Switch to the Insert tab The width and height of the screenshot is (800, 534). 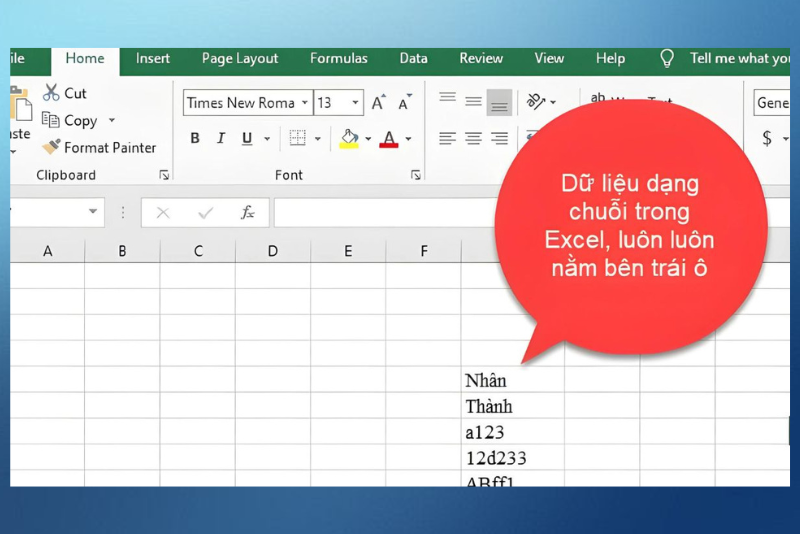tap(153, 59)
